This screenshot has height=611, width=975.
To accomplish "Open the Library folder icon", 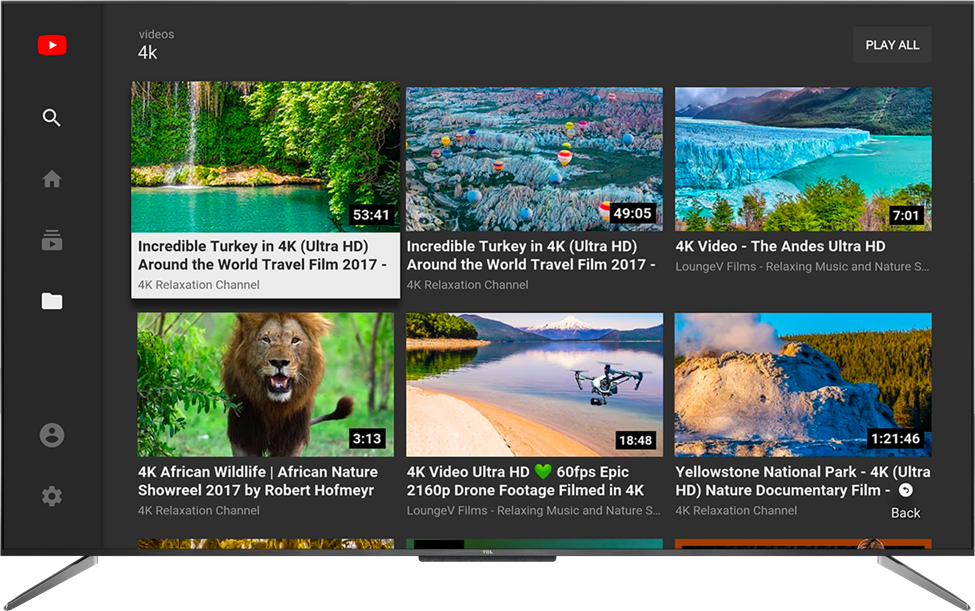I will [52, 301].
